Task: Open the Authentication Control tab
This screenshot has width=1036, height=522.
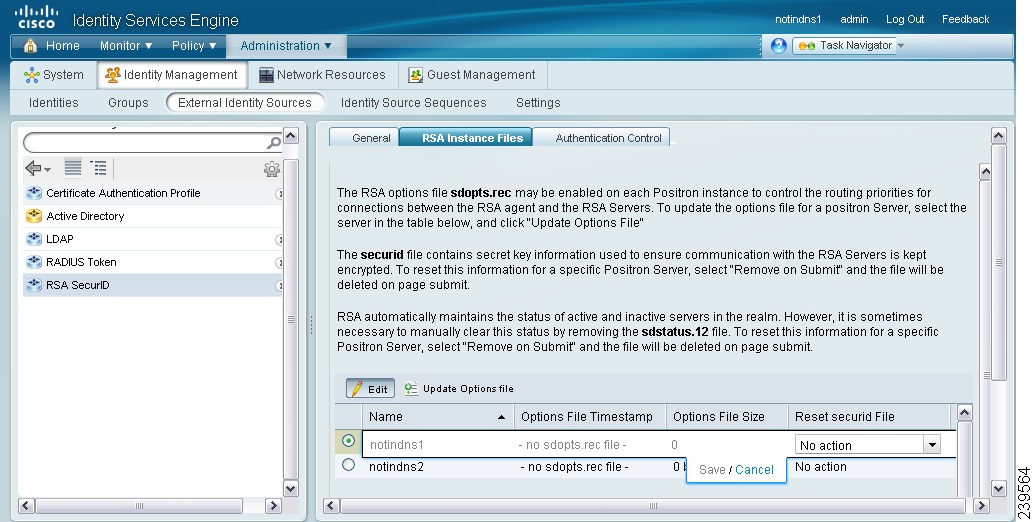Action: (x=602, y=137)
